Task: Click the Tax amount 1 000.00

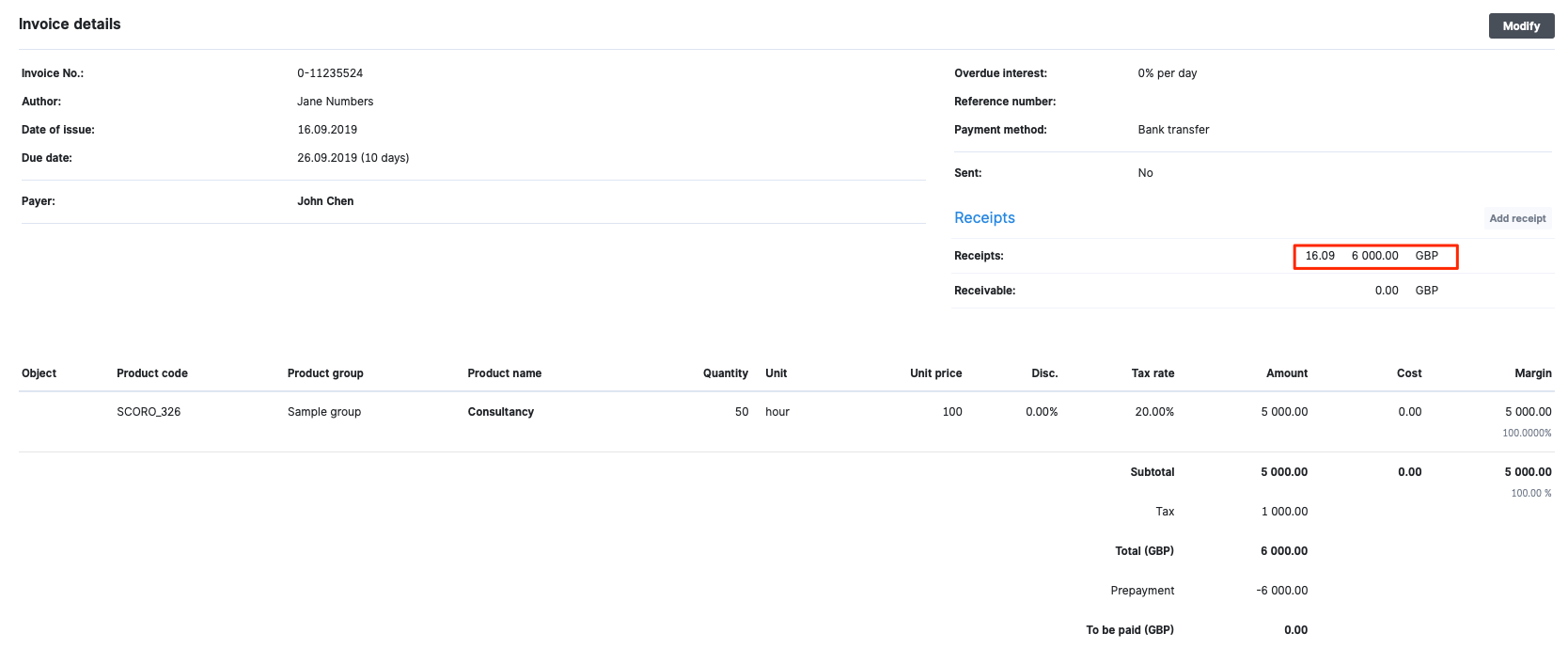Action: [x=1284, y=512]
